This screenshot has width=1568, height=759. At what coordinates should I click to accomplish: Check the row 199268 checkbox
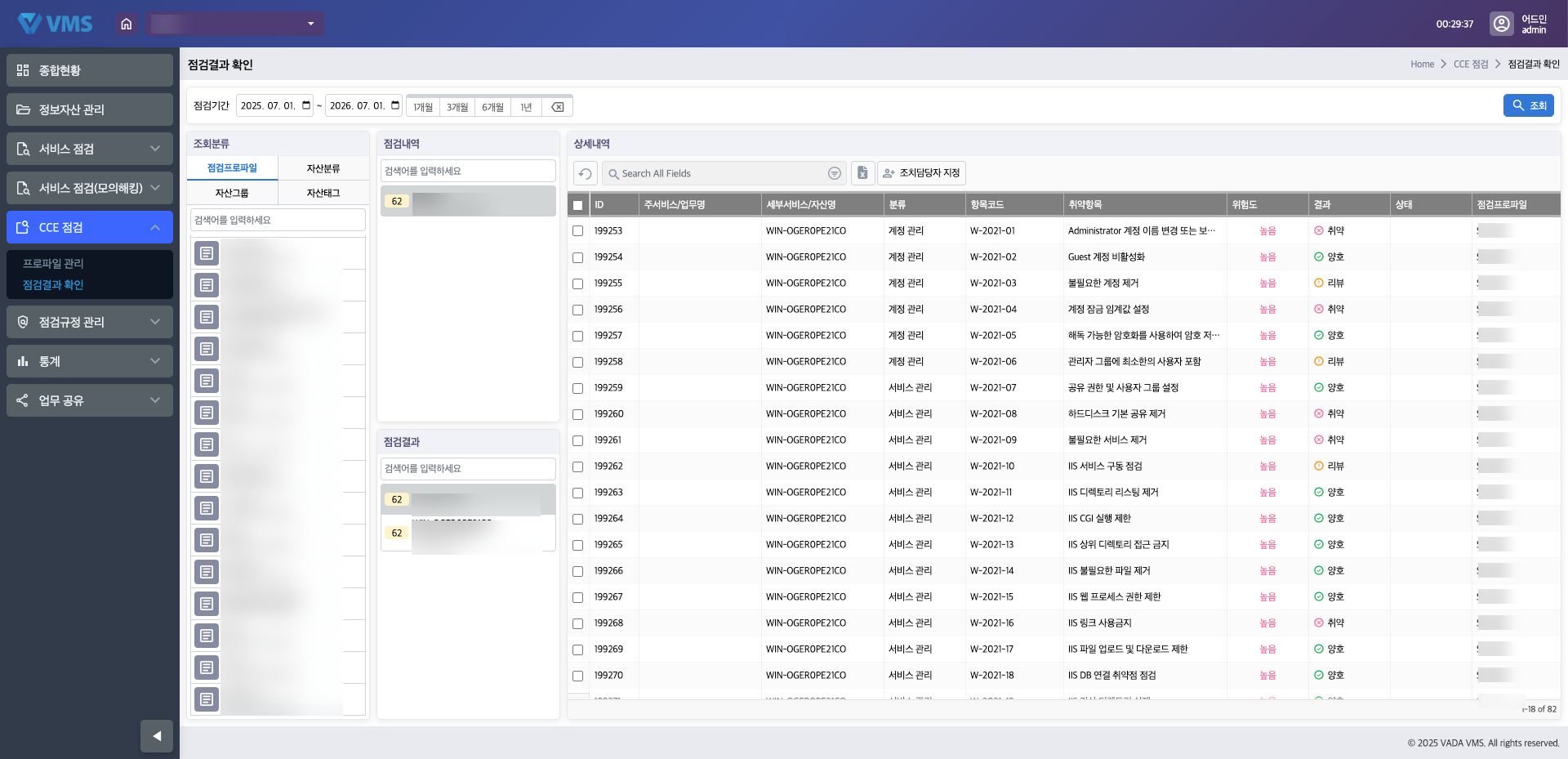click(578, 623)
